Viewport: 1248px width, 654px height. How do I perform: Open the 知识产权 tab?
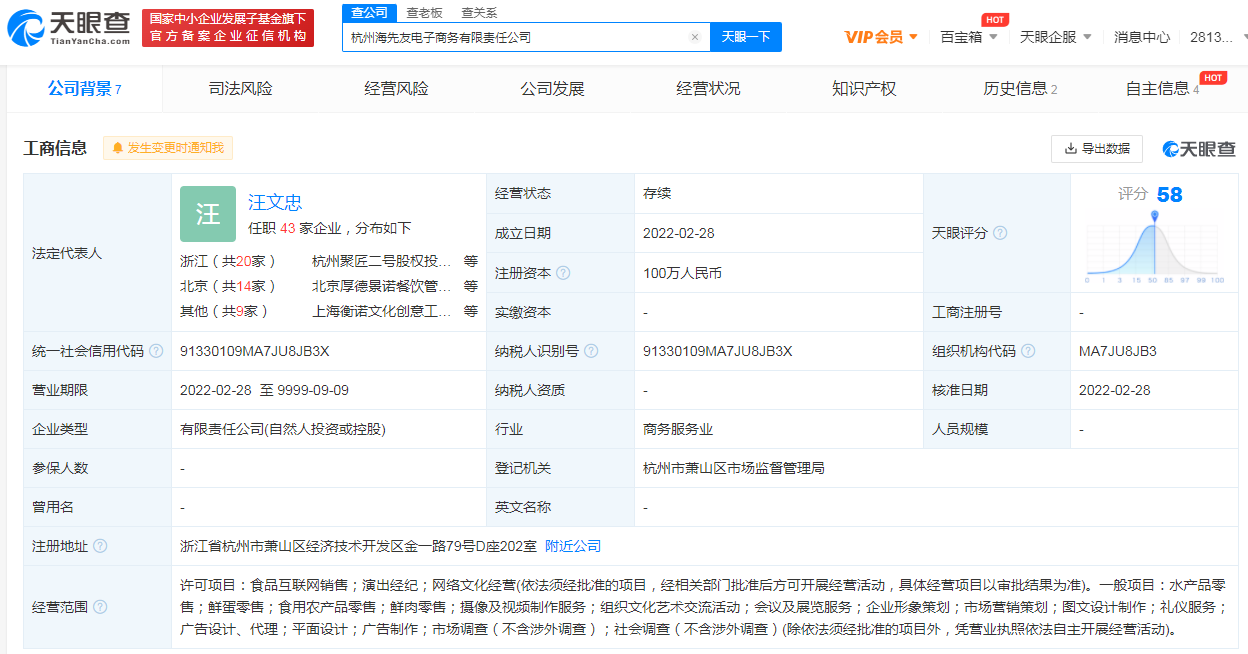point(864,89)
